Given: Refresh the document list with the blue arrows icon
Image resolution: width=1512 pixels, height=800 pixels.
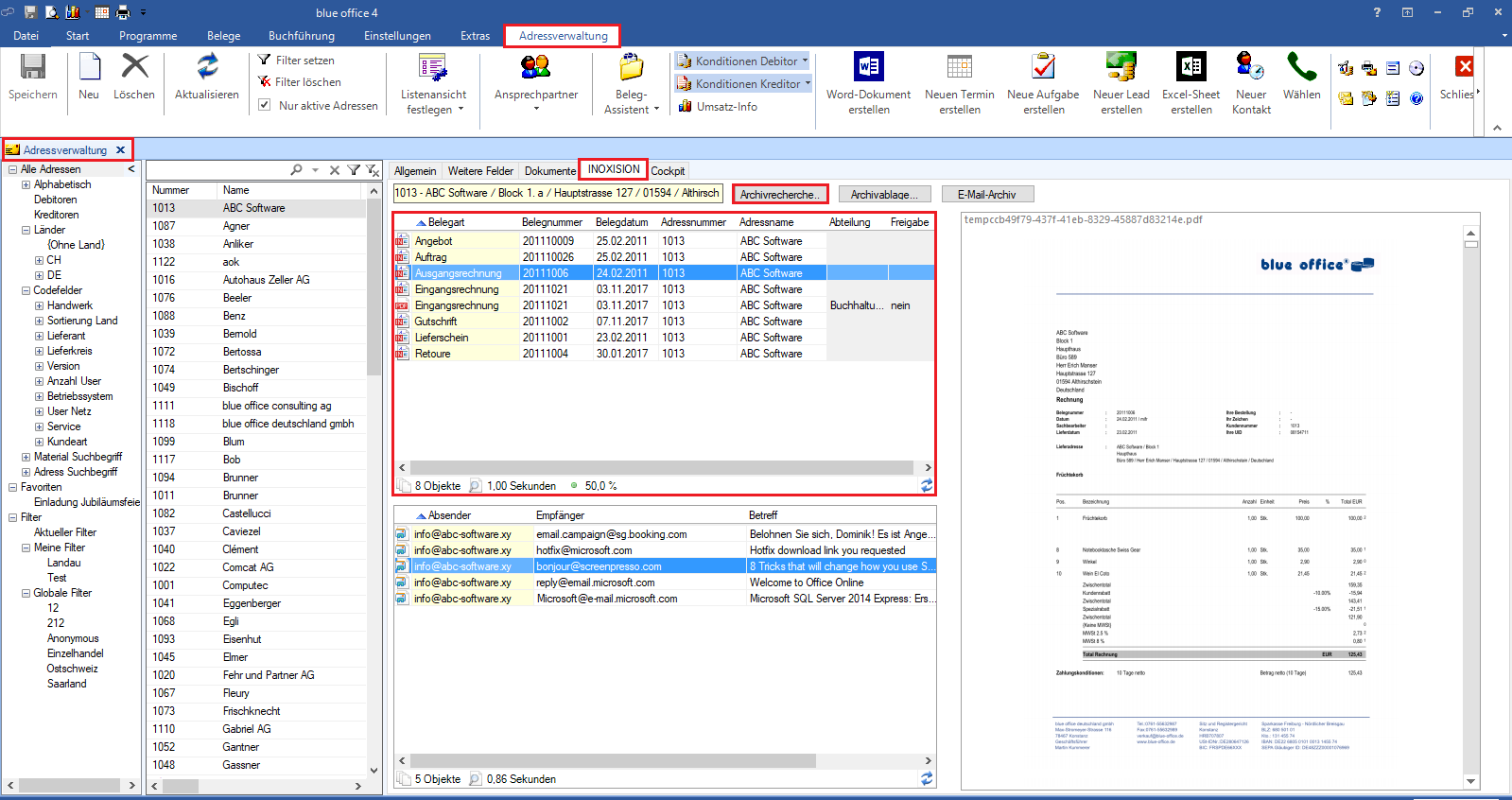Looking at the screenshot, I should [x=927, y=485].
